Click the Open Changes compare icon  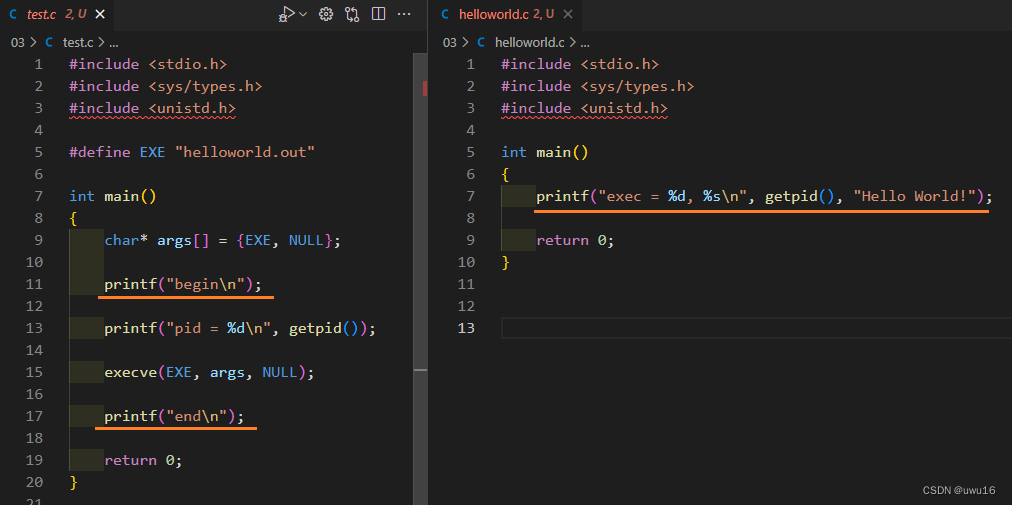352,14
